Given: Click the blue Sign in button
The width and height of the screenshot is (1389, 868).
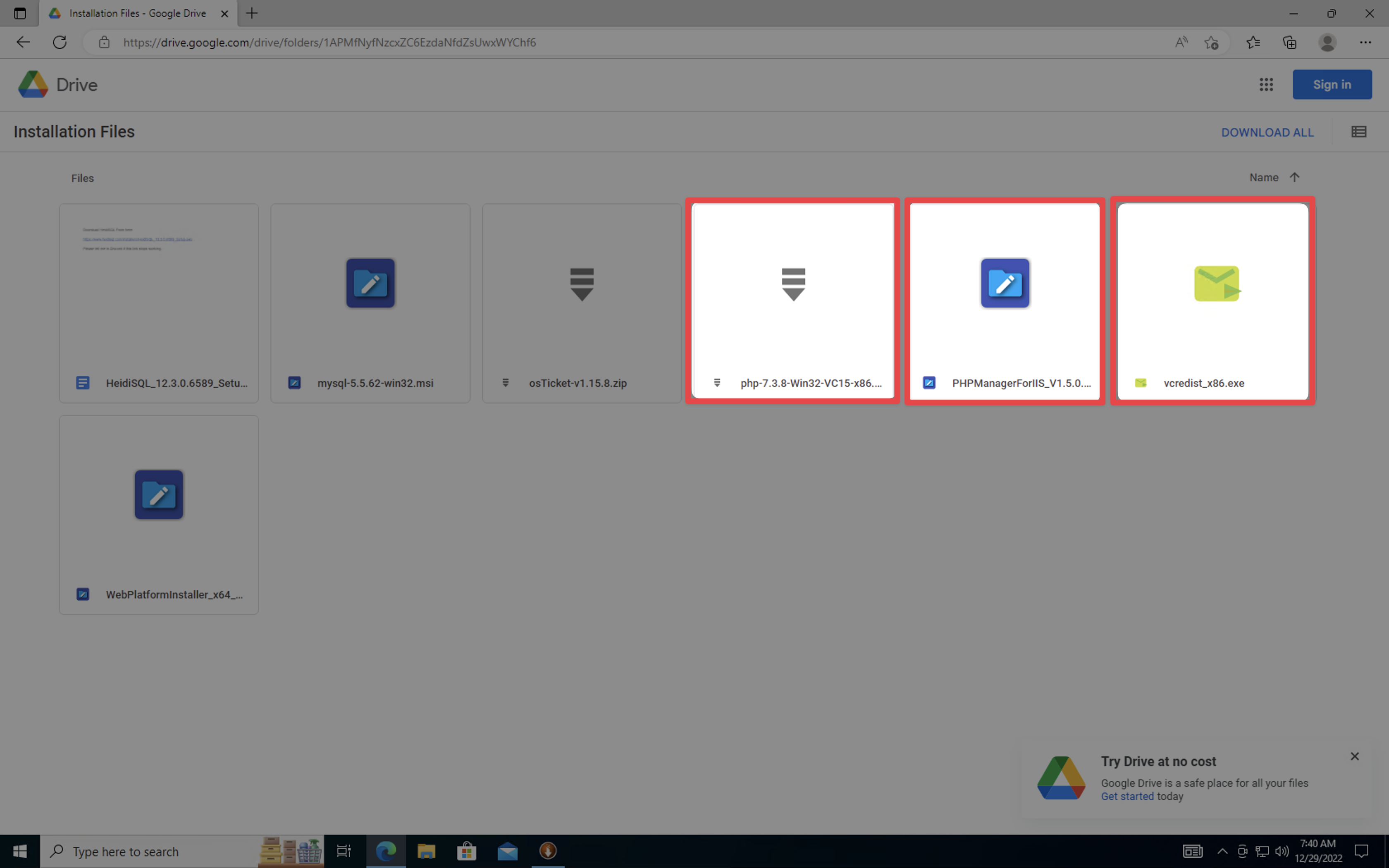Looking at the screenshot, I should [1332, 85].
